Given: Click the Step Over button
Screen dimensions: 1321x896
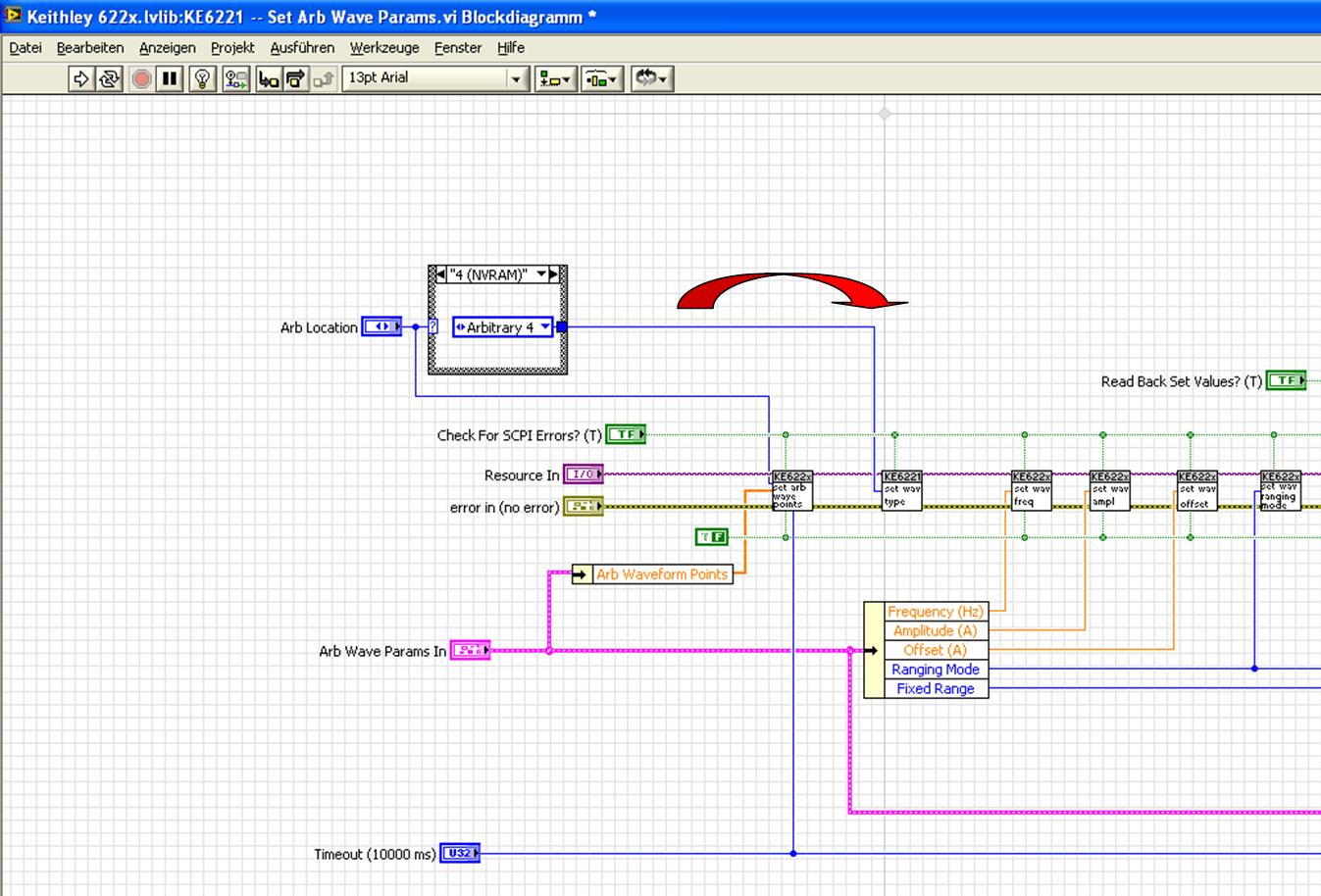Looking at the screenshot, I should click(295, 78).
